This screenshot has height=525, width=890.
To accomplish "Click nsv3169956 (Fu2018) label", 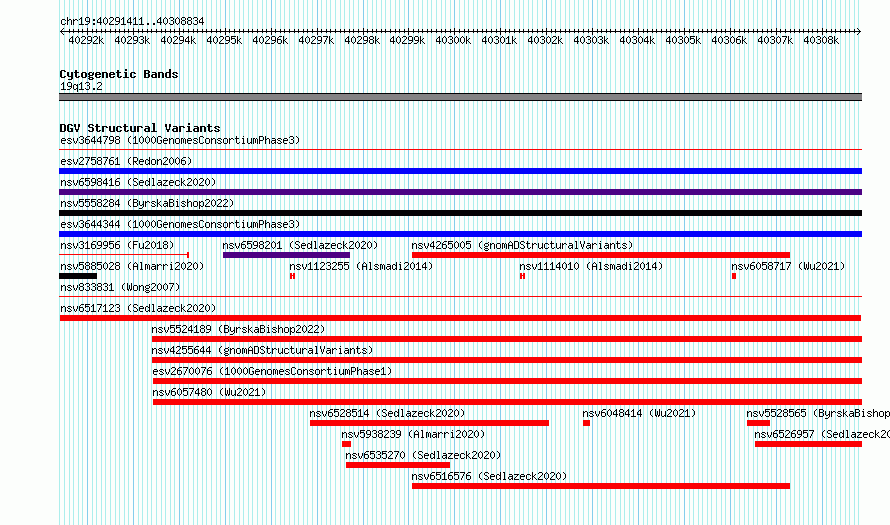I will click(117, 245).
